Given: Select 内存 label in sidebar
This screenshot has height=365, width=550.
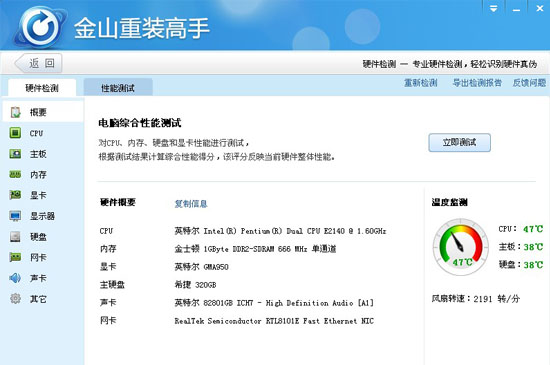Looking at the screenshot, I should tap(38, 175).
